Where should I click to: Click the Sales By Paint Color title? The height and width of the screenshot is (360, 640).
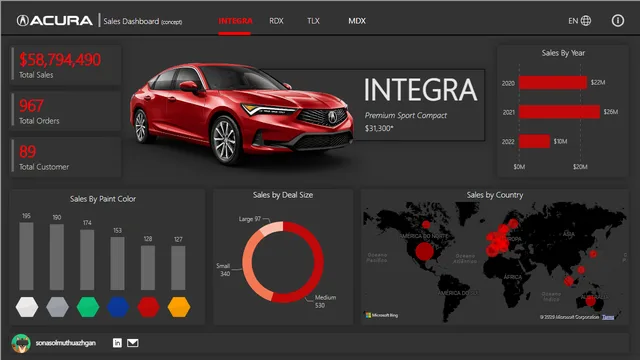[x=103, y=199]
